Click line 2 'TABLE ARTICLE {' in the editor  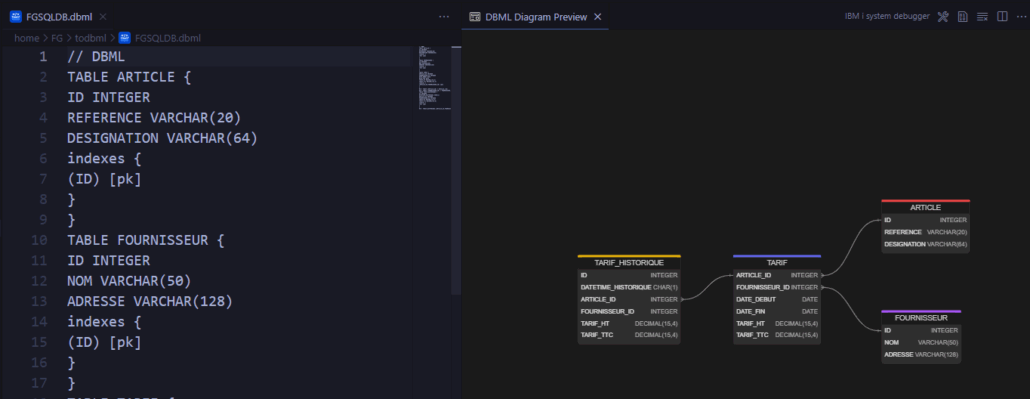(x=129, y=77)
